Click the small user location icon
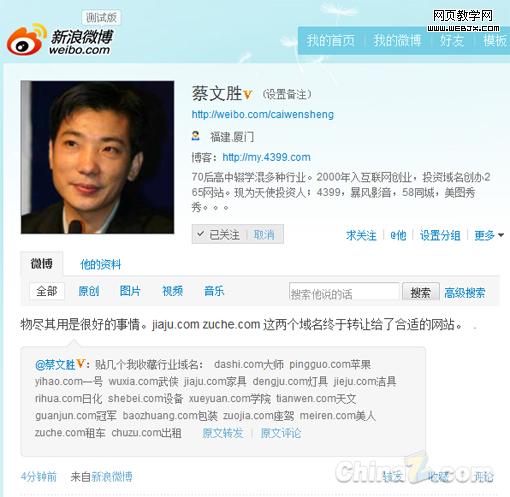 click(195, 136)
